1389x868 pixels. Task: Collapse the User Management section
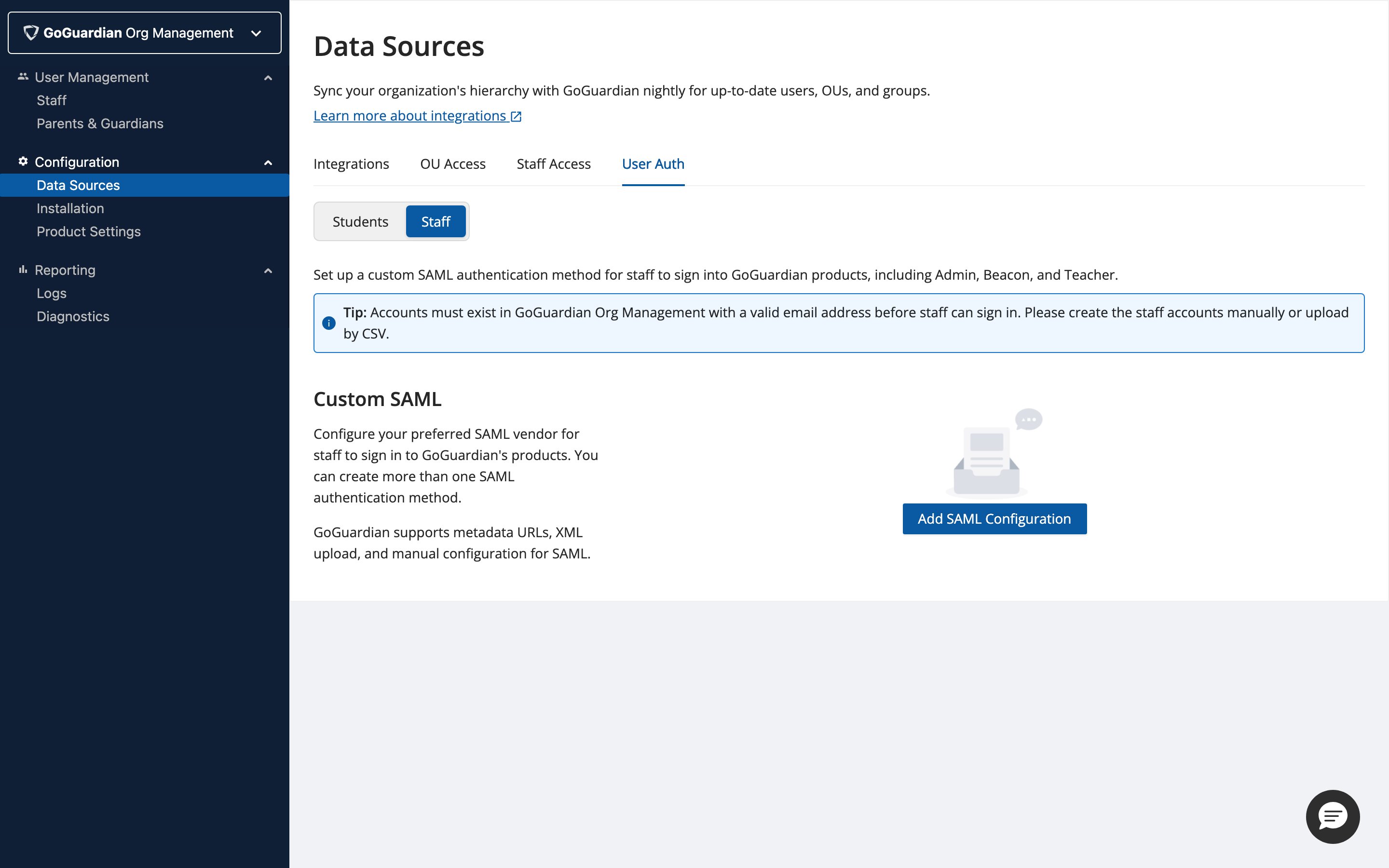pos(268,78)
